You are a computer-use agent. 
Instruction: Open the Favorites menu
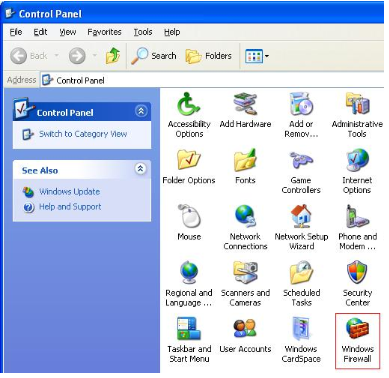tap(104, 32)
